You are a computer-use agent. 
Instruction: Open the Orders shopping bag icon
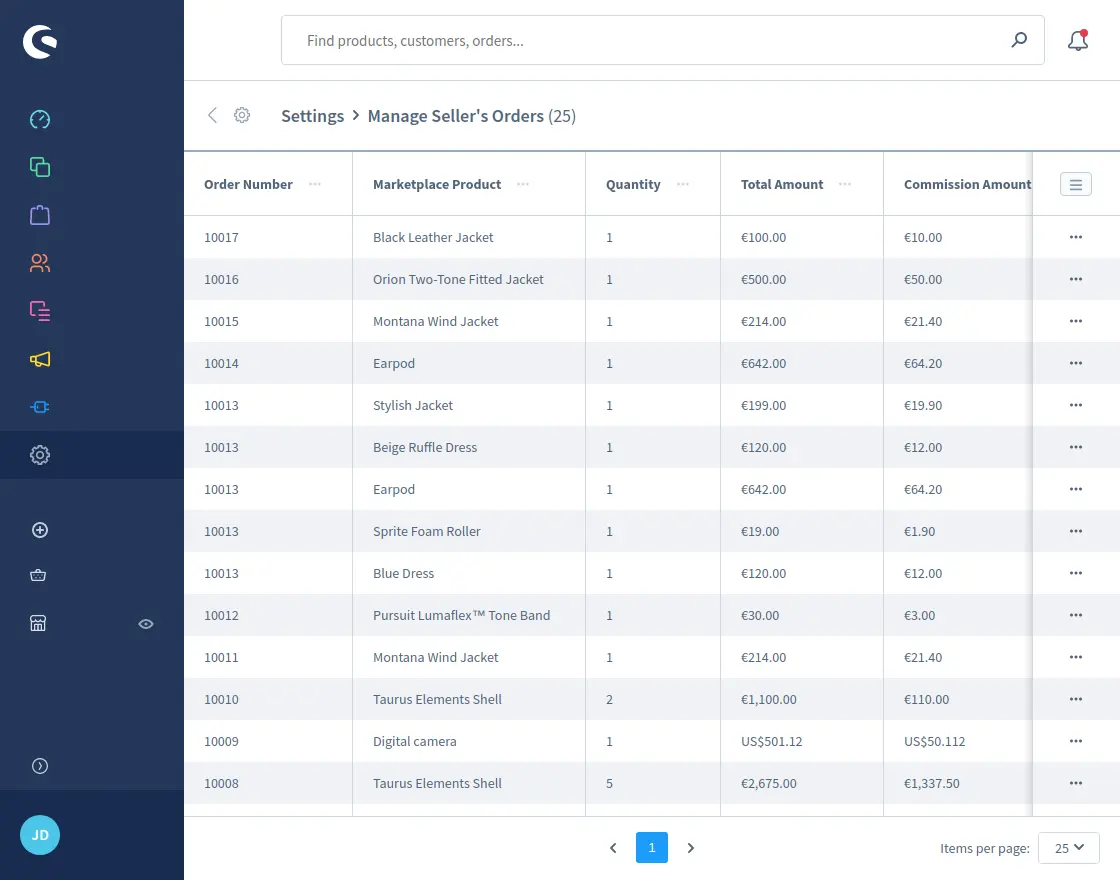click(x=40, y=215)
